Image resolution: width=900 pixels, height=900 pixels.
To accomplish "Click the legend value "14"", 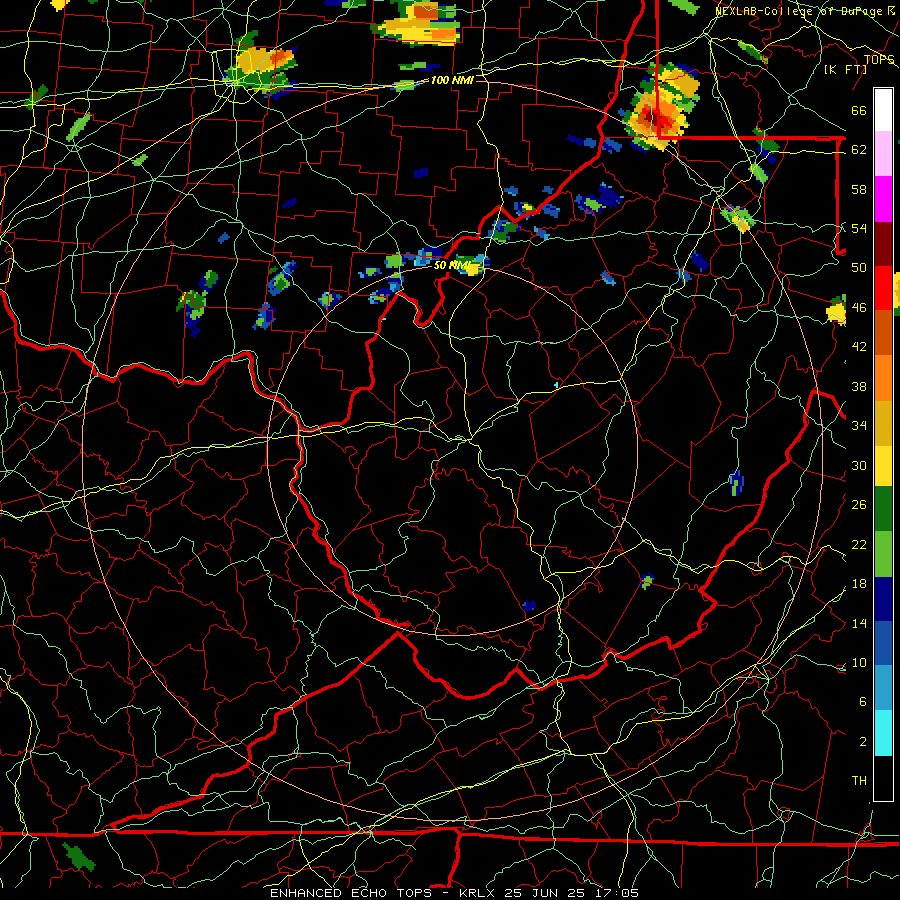I will tap(859, 623).
